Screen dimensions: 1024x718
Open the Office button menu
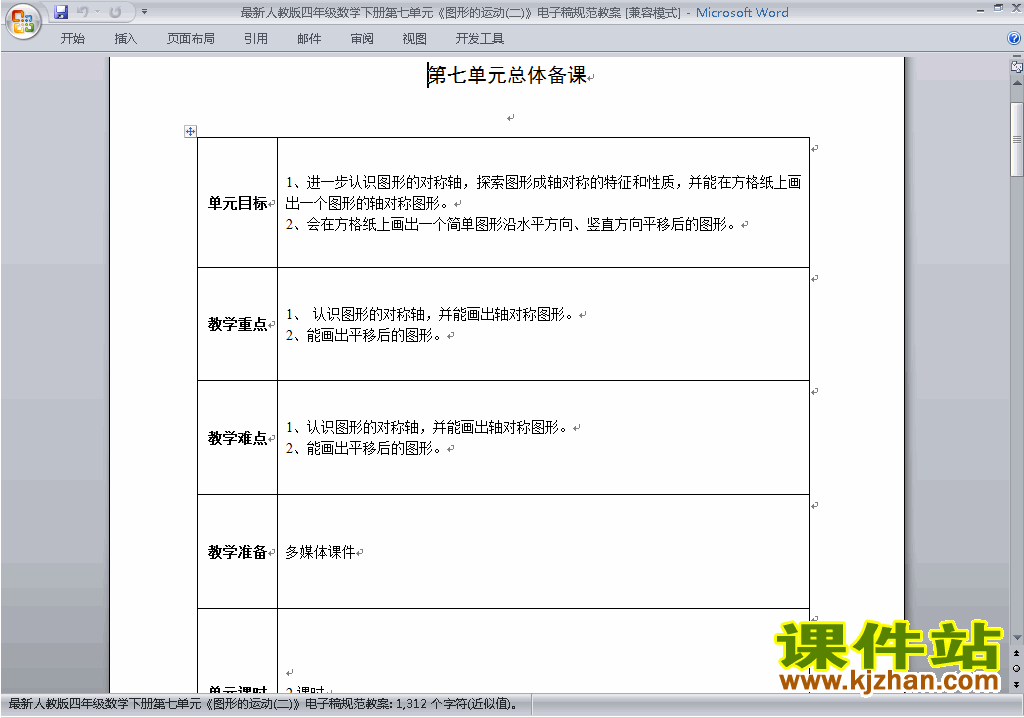[23, 21]
